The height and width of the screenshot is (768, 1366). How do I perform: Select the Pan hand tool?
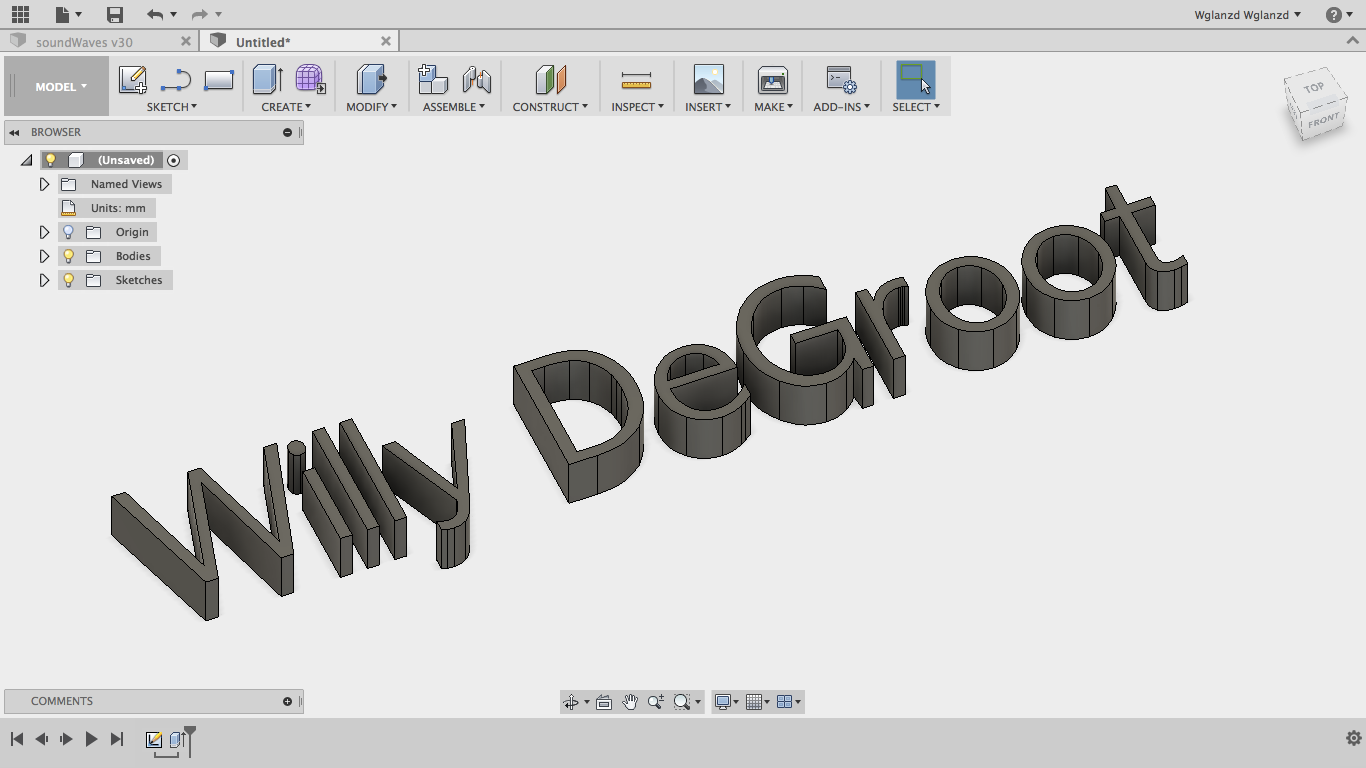630,702
